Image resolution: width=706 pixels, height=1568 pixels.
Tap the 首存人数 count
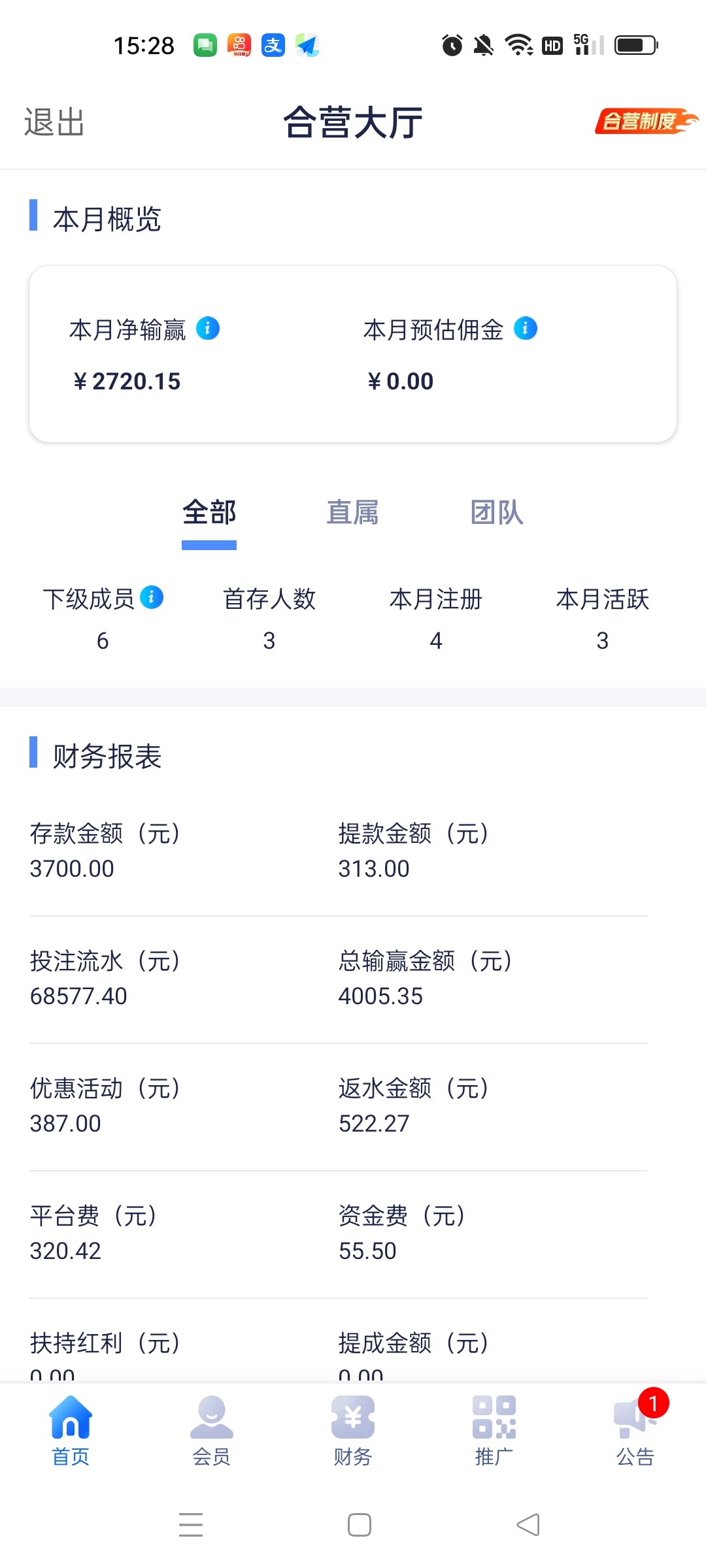(269, 641)
